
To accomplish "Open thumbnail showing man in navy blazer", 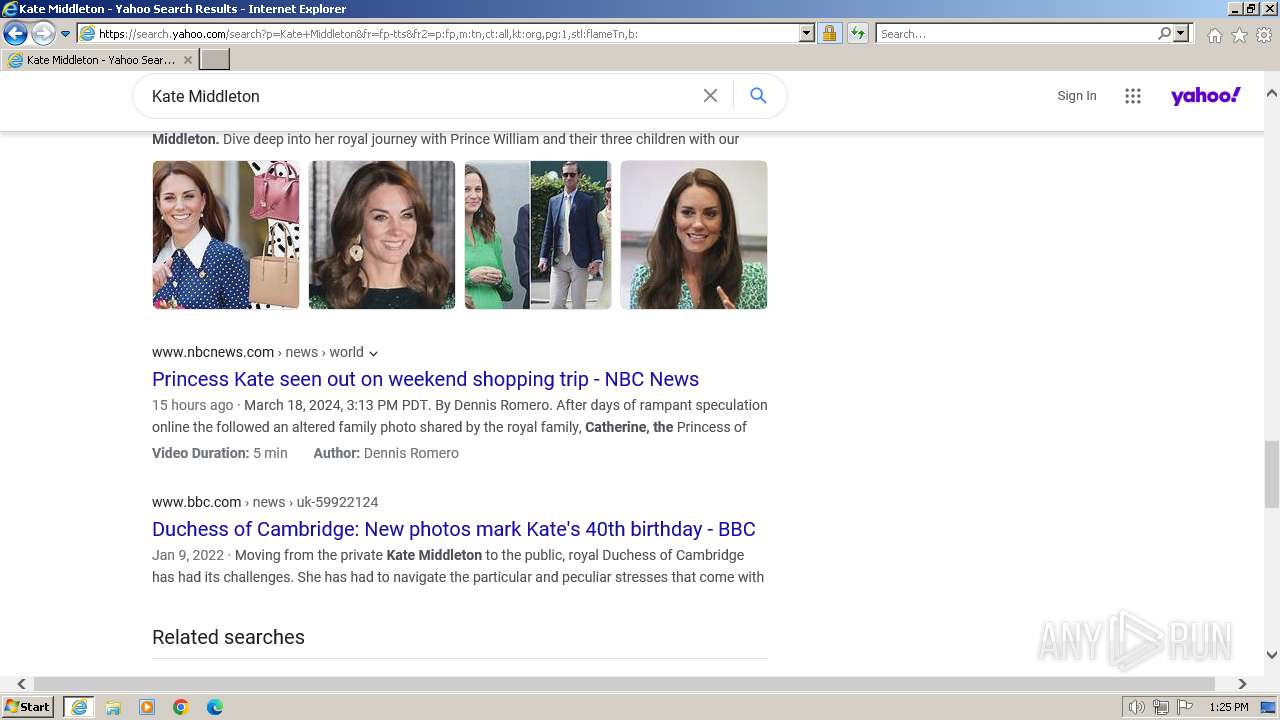I will (x=538, y=235).
